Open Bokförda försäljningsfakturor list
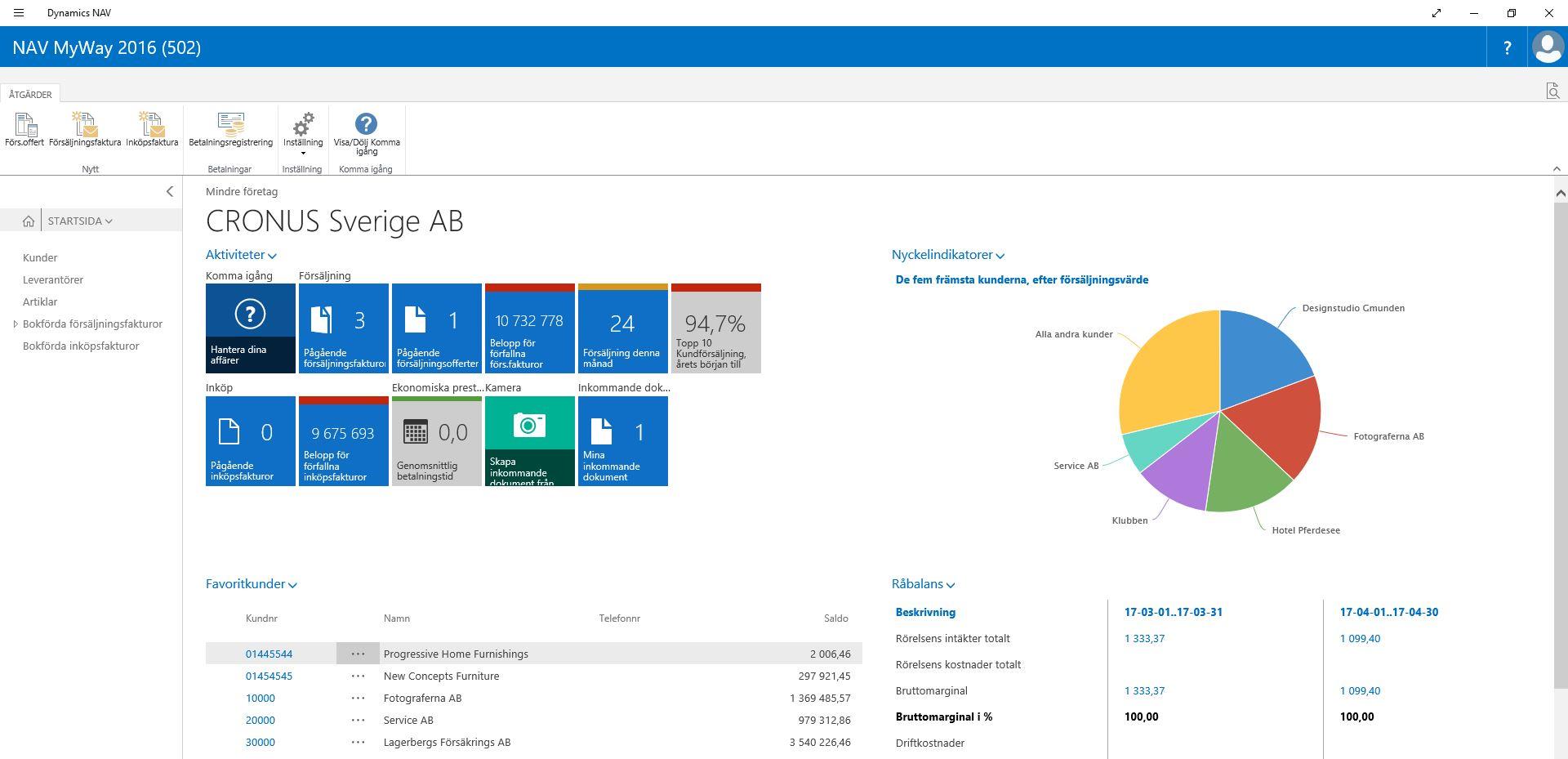1568x759 pixels. 92,324
